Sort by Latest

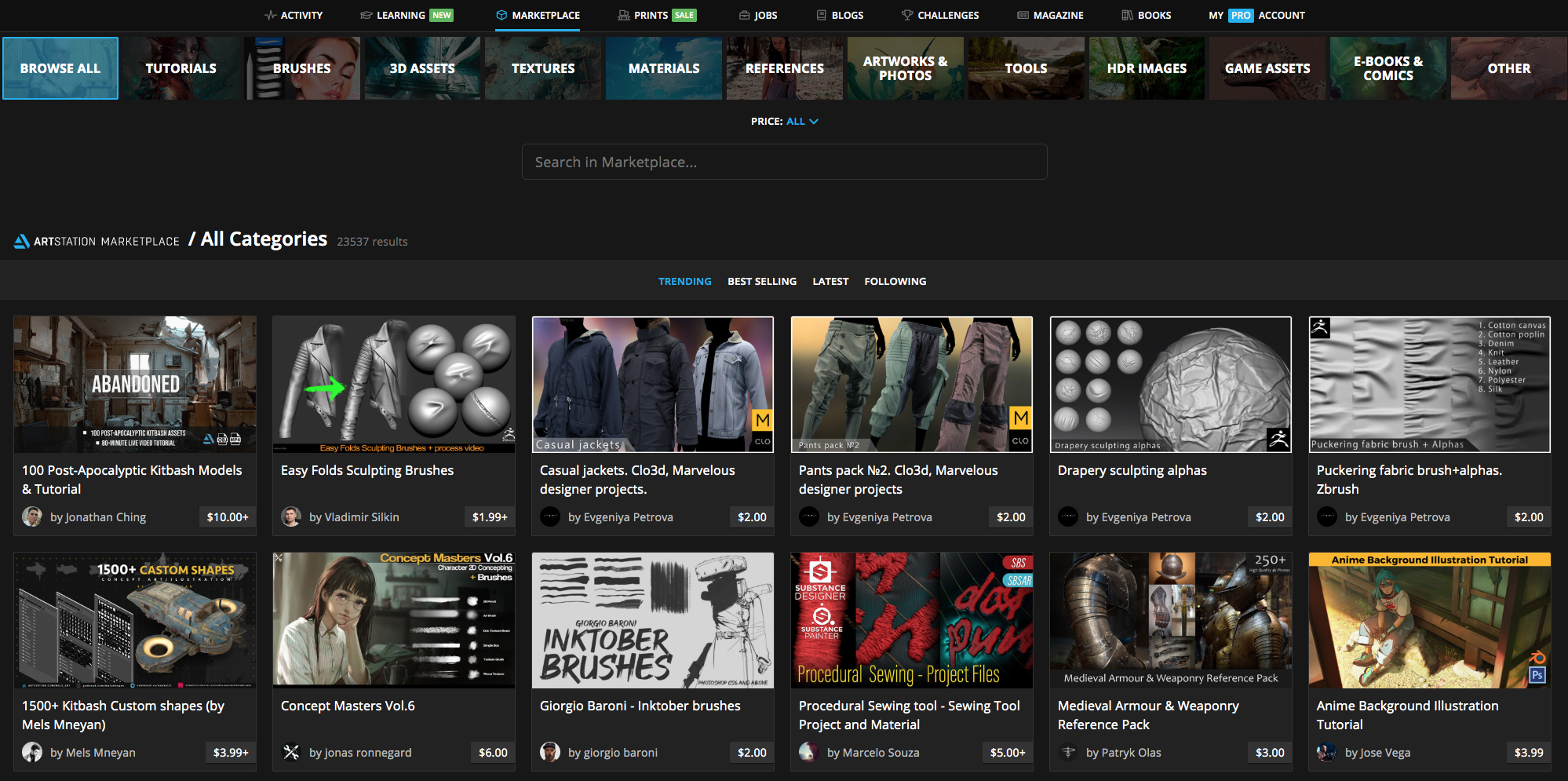click(x=830, y=281)
